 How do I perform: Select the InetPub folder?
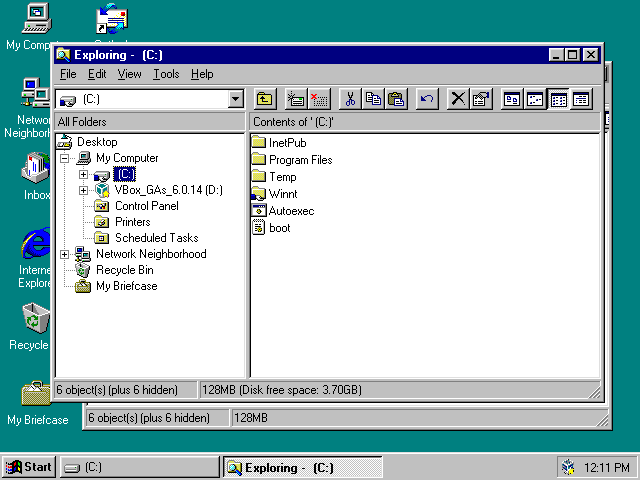point(279,143)
